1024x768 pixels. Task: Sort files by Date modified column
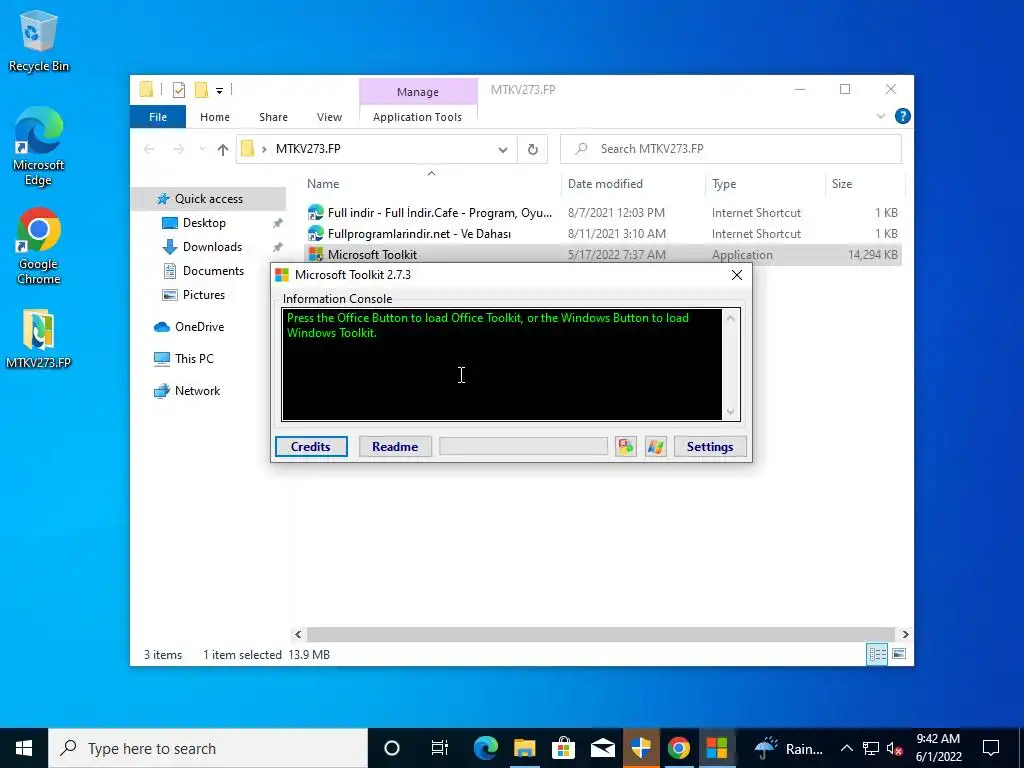[x=633, y=184]
